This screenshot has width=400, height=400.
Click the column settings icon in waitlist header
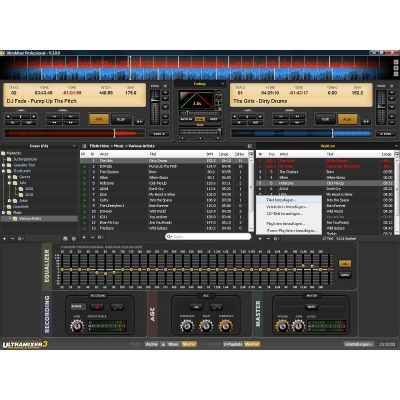tap(397, 154)
